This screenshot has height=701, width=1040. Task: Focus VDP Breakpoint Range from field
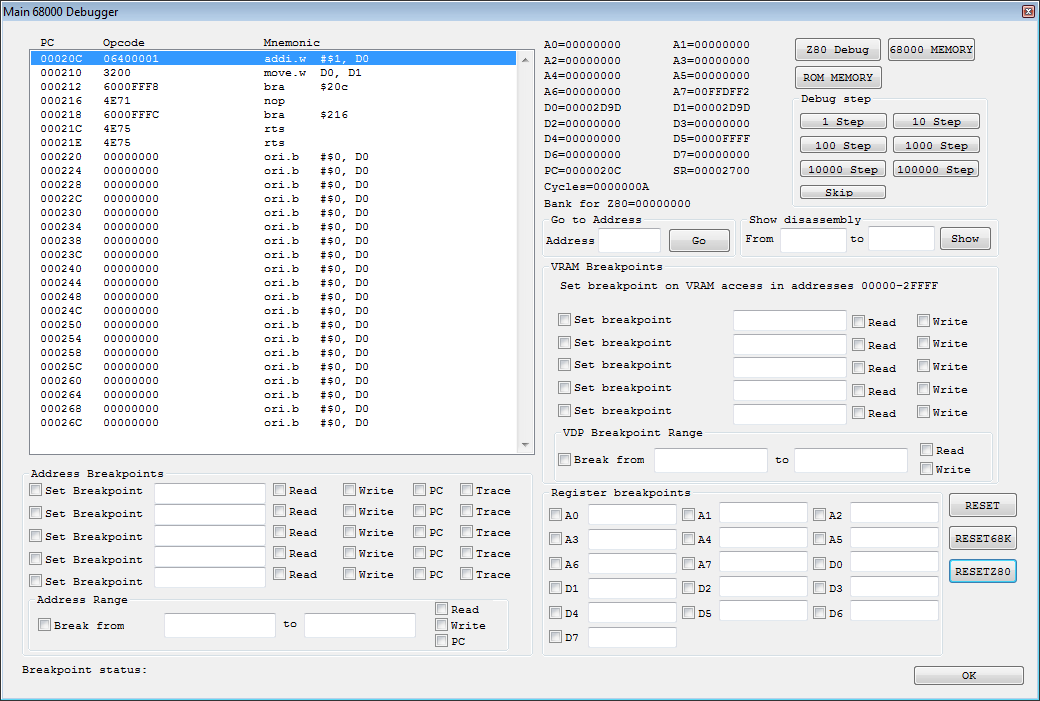tap(710, 460)
